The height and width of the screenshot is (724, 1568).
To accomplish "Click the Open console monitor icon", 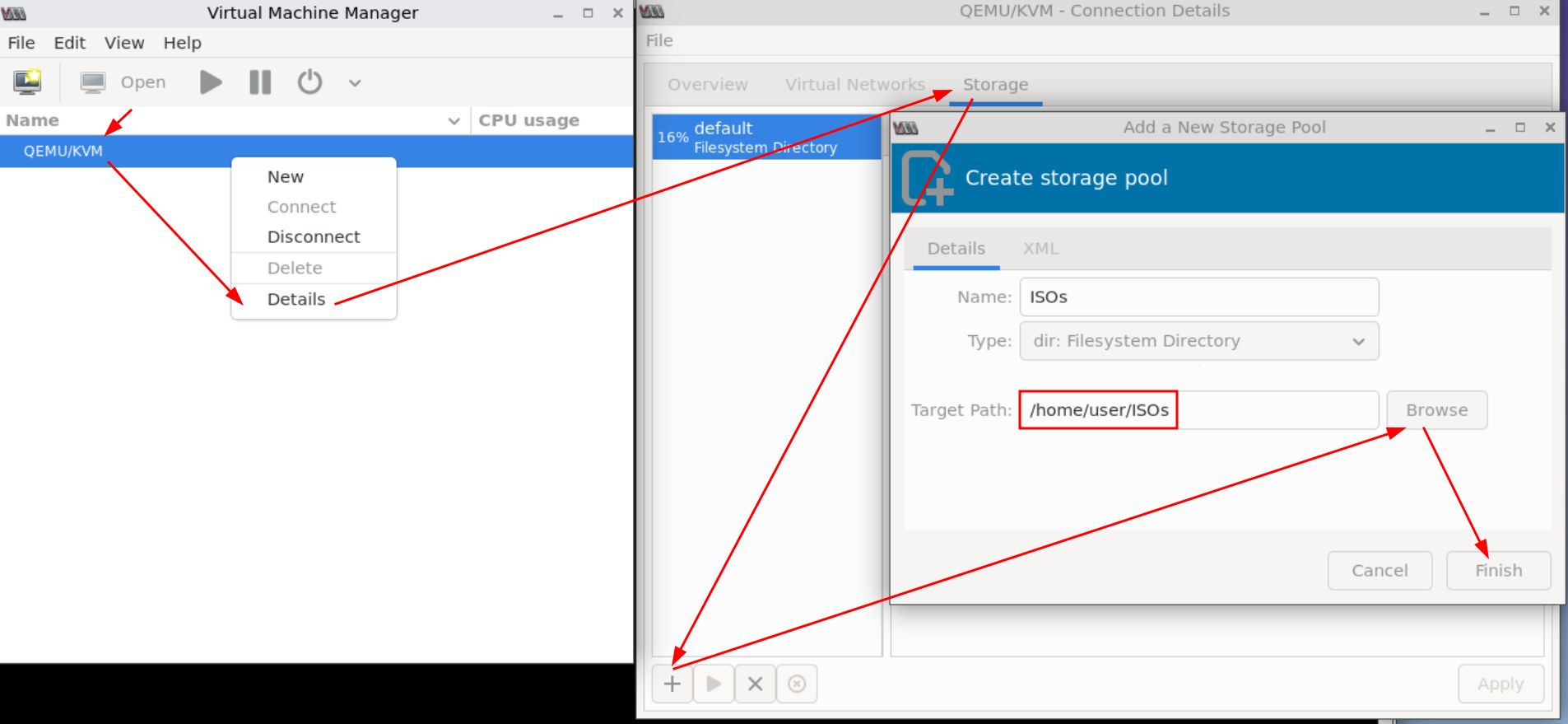I will coord(93,82).
